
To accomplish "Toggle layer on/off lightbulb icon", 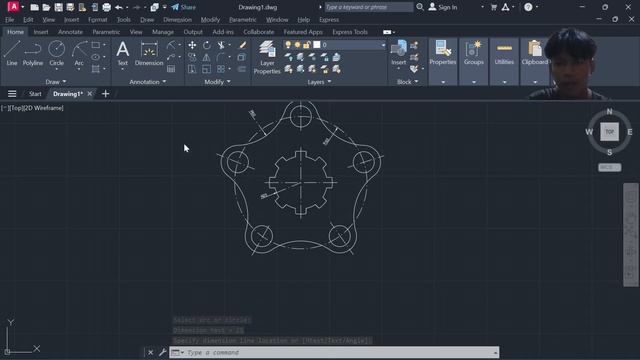I will (288, 44).
